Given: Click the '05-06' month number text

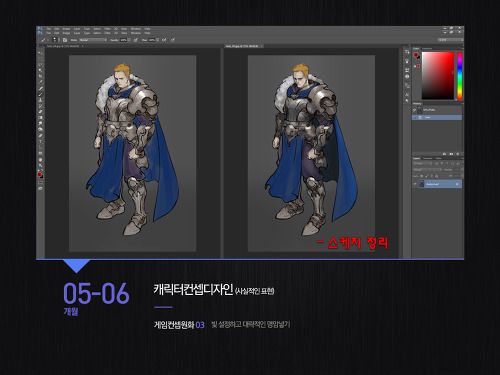Looking at the screenshot, I should point(96,293).
